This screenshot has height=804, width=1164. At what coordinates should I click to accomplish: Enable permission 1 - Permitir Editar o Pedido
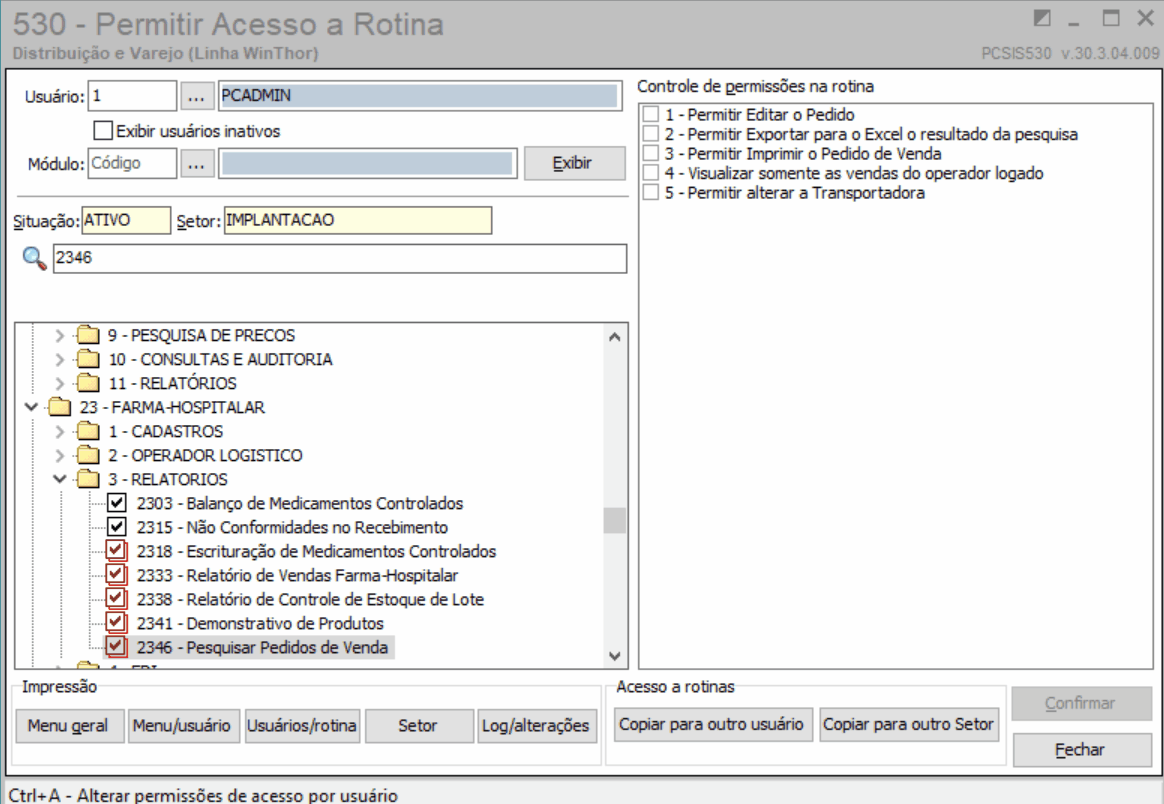pos(651,114)
